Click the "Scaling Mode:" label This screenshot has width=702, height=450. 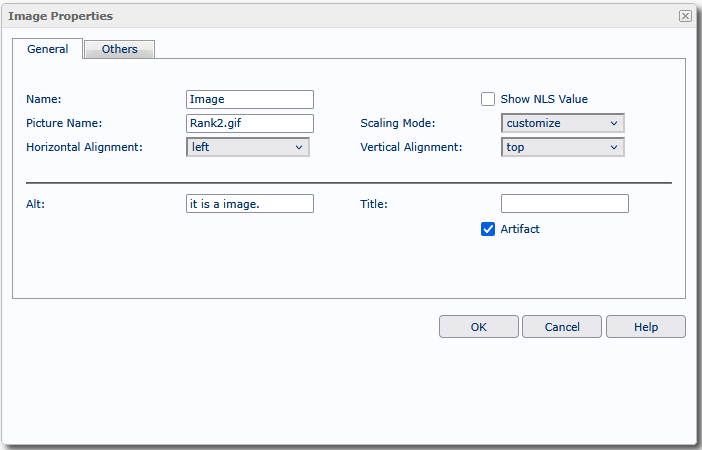point(398,123)
